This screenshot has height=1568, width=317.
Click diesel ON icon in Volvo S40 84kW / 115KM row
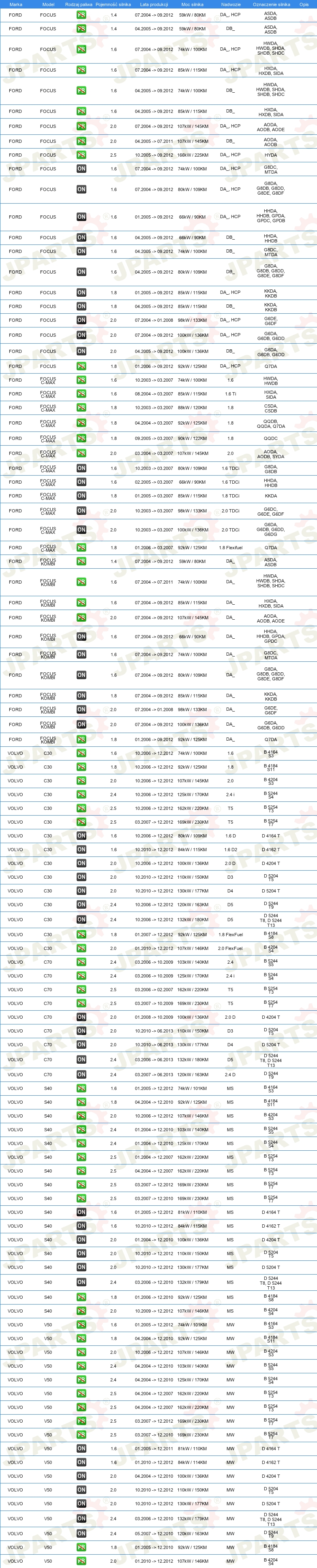coord(81,1226)
